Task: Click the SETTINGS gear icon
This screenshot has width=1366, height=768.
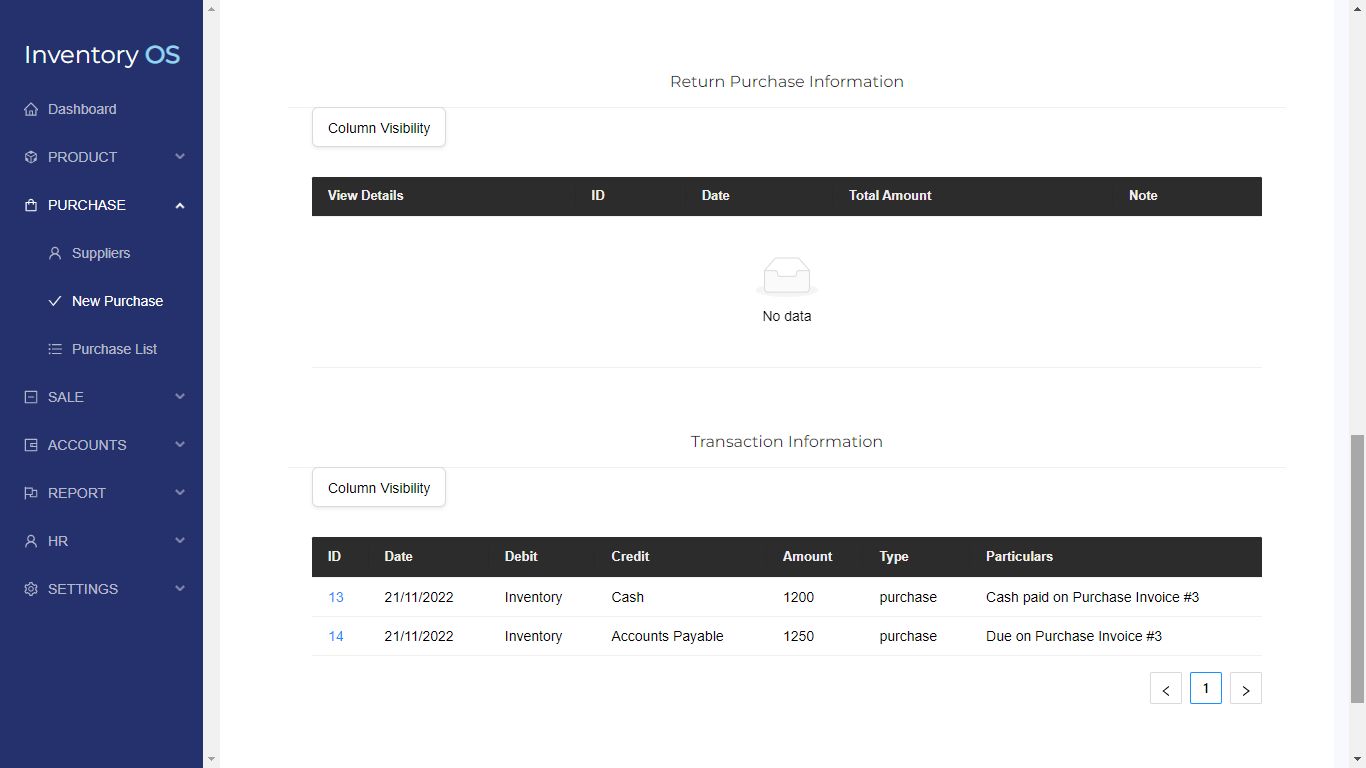Action: 31,589
